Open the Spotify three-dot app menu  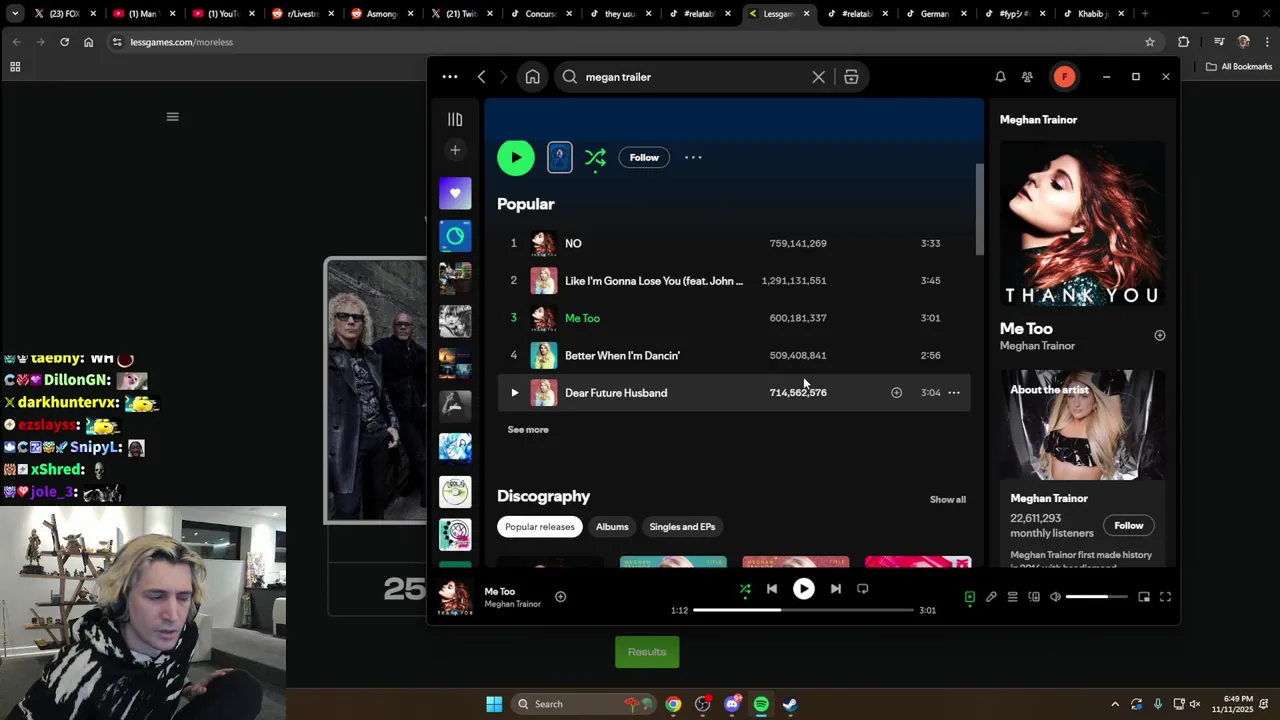pos(450,77)
